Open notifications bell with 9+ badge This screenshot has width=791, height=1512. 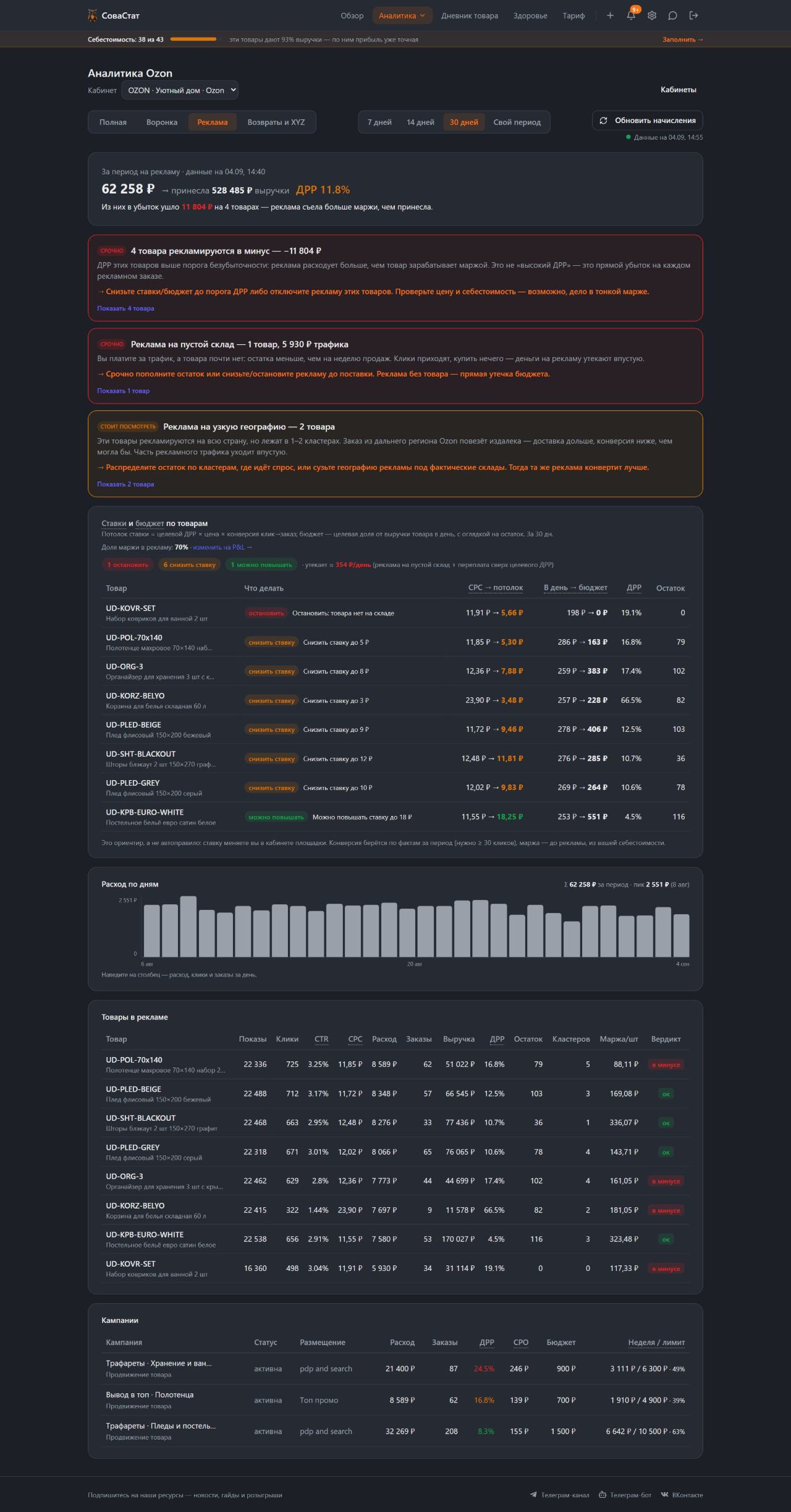pos(631,15)
